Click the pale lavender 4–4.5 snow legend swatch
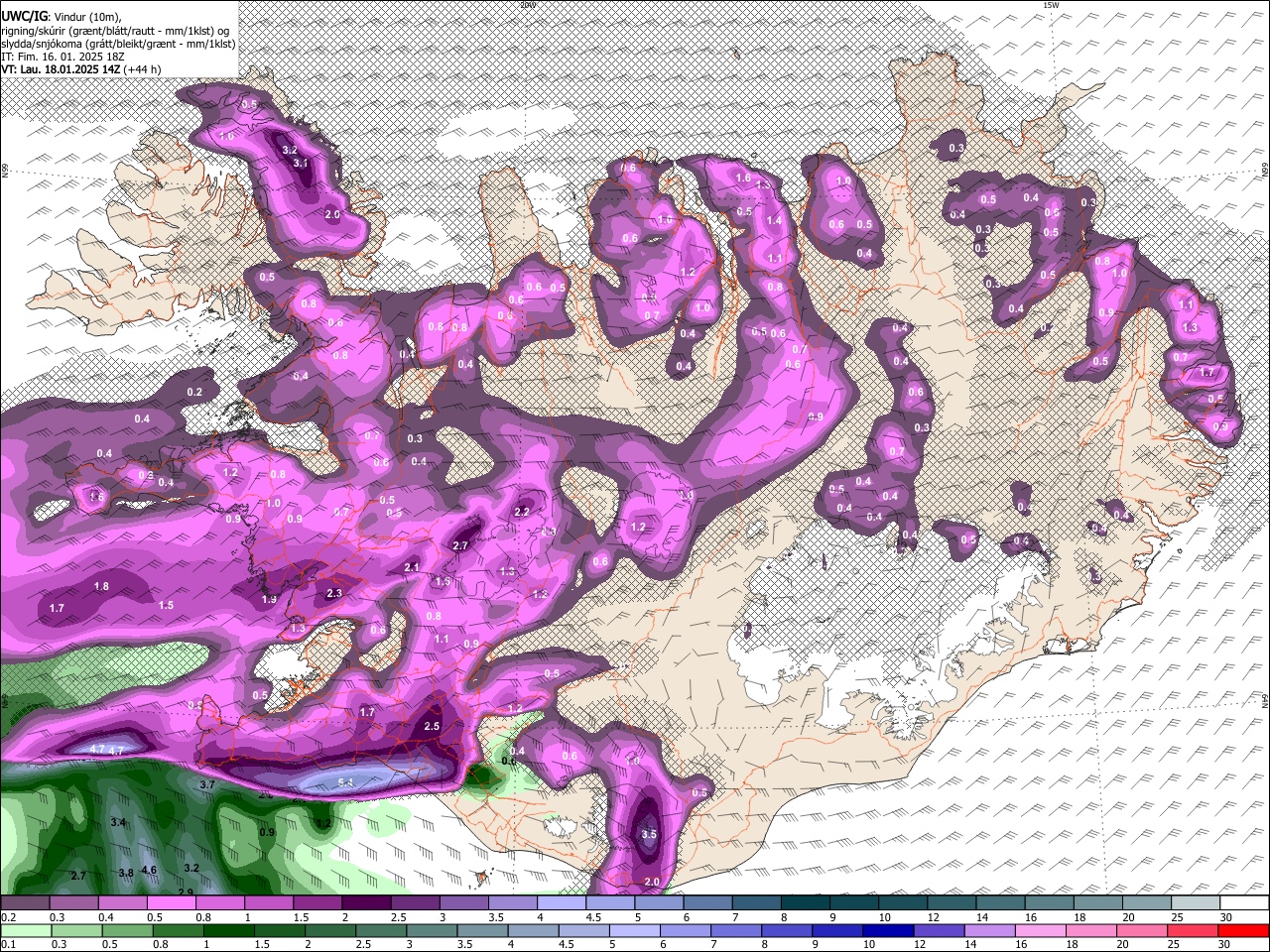1270x952 pixels. point(562,902)
